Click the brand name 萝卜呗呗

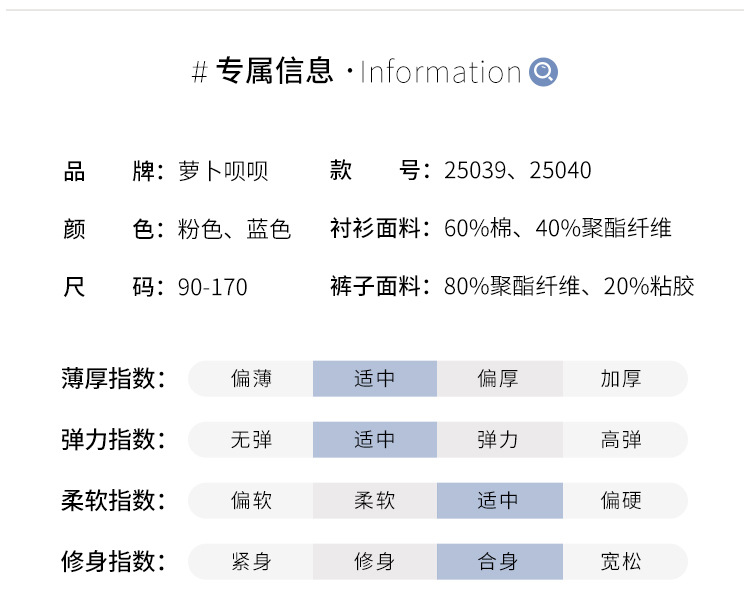(x=223, y=171)
